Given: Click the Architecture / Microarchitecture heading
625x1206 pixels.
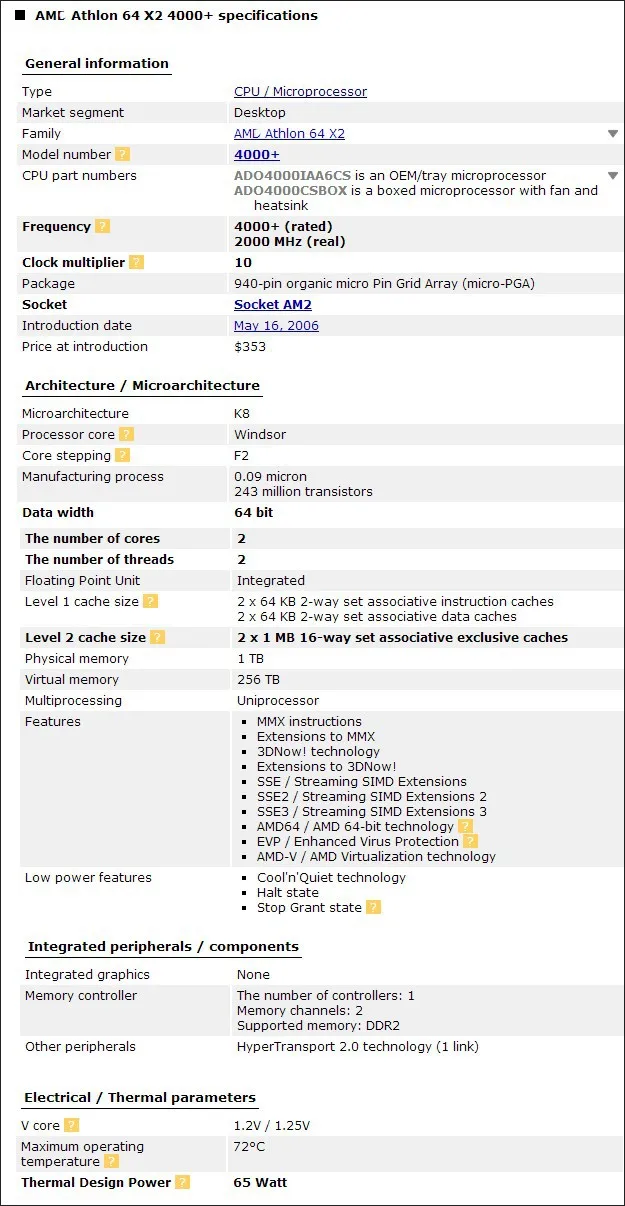Looking at the screenshot, I should tap(142, 385).
